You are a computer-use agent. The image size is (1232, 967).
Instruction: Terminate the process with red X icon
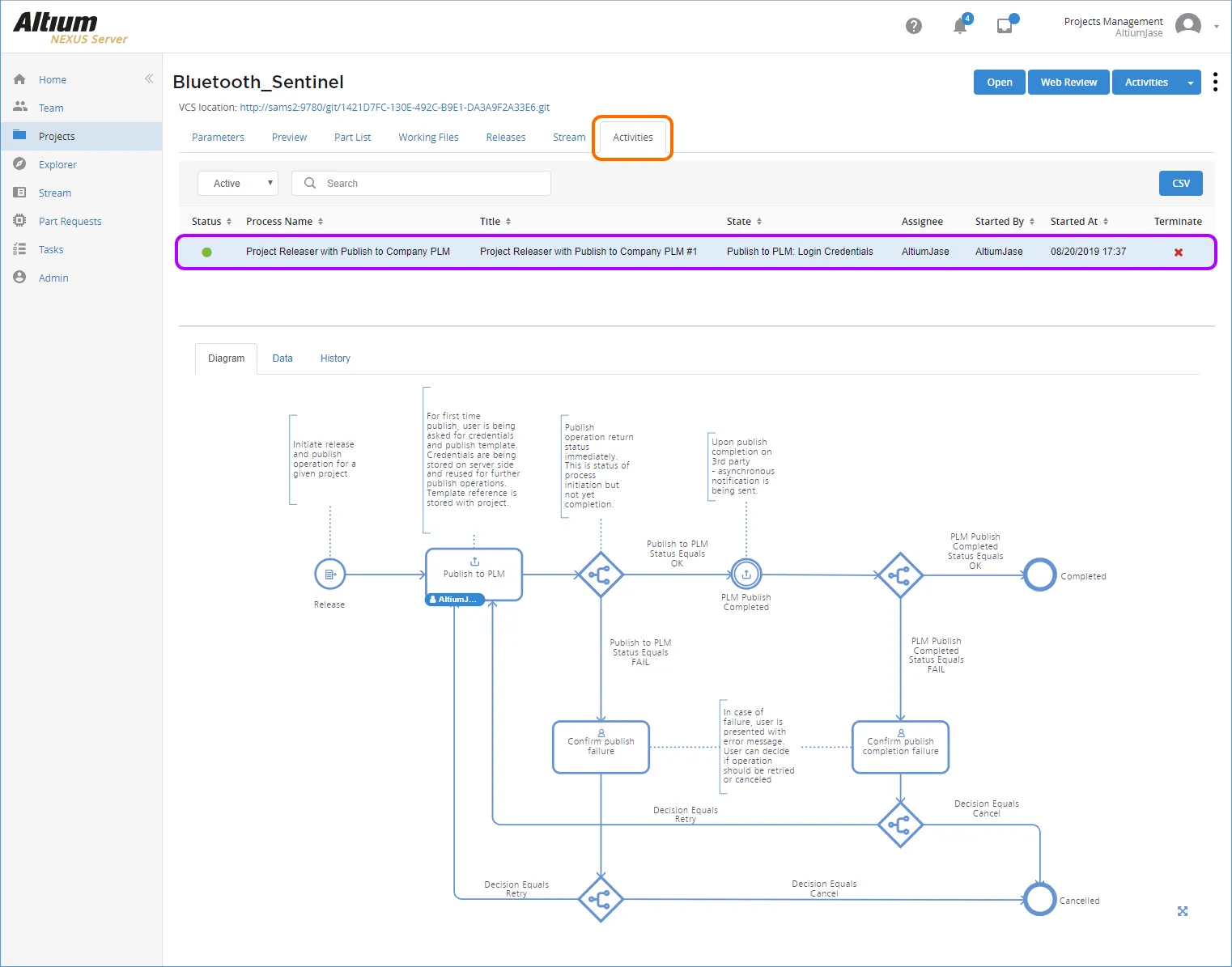click(x=1179, y=252)
